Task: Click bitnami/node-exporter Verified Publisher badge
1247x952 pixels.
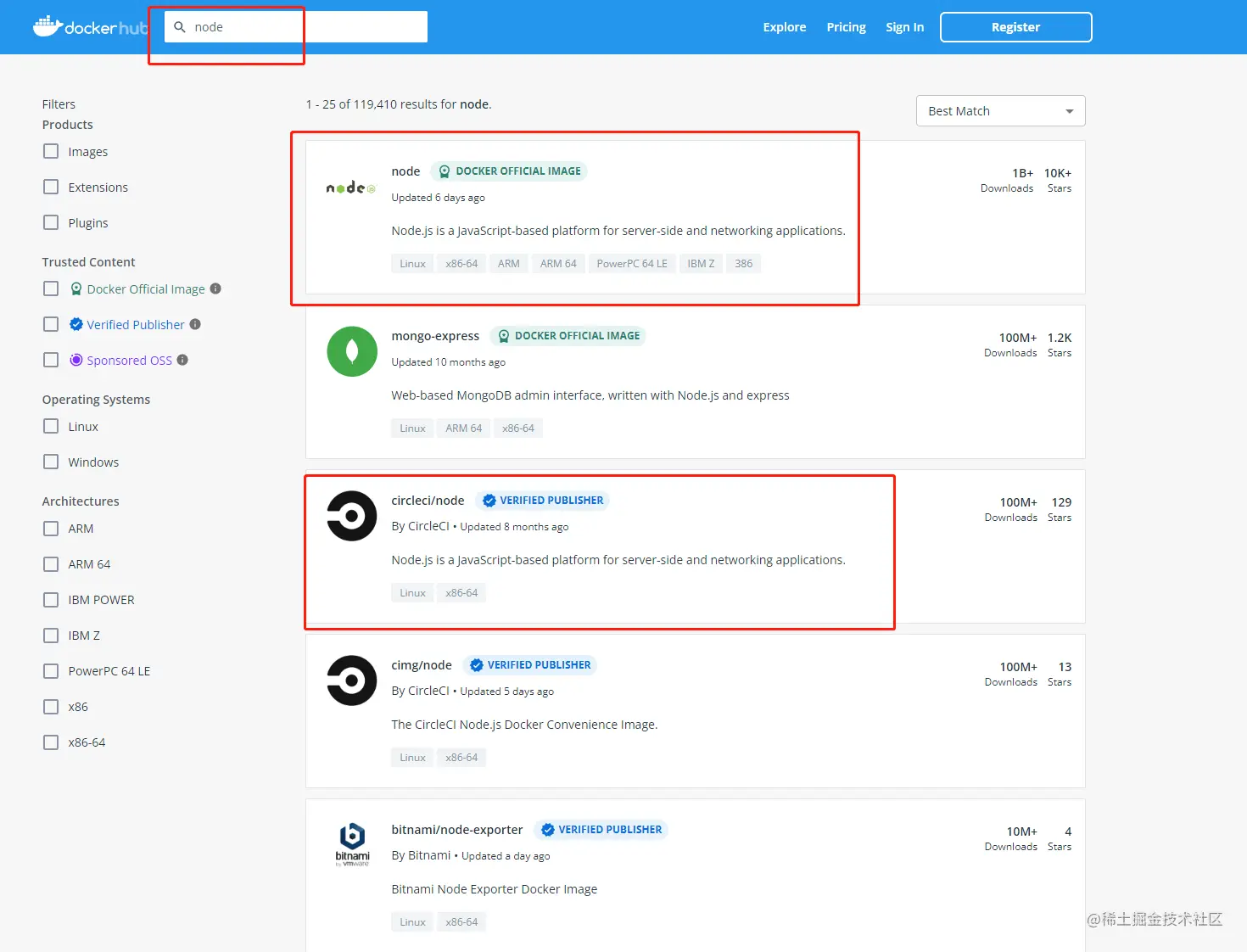Action: point(601,830)
